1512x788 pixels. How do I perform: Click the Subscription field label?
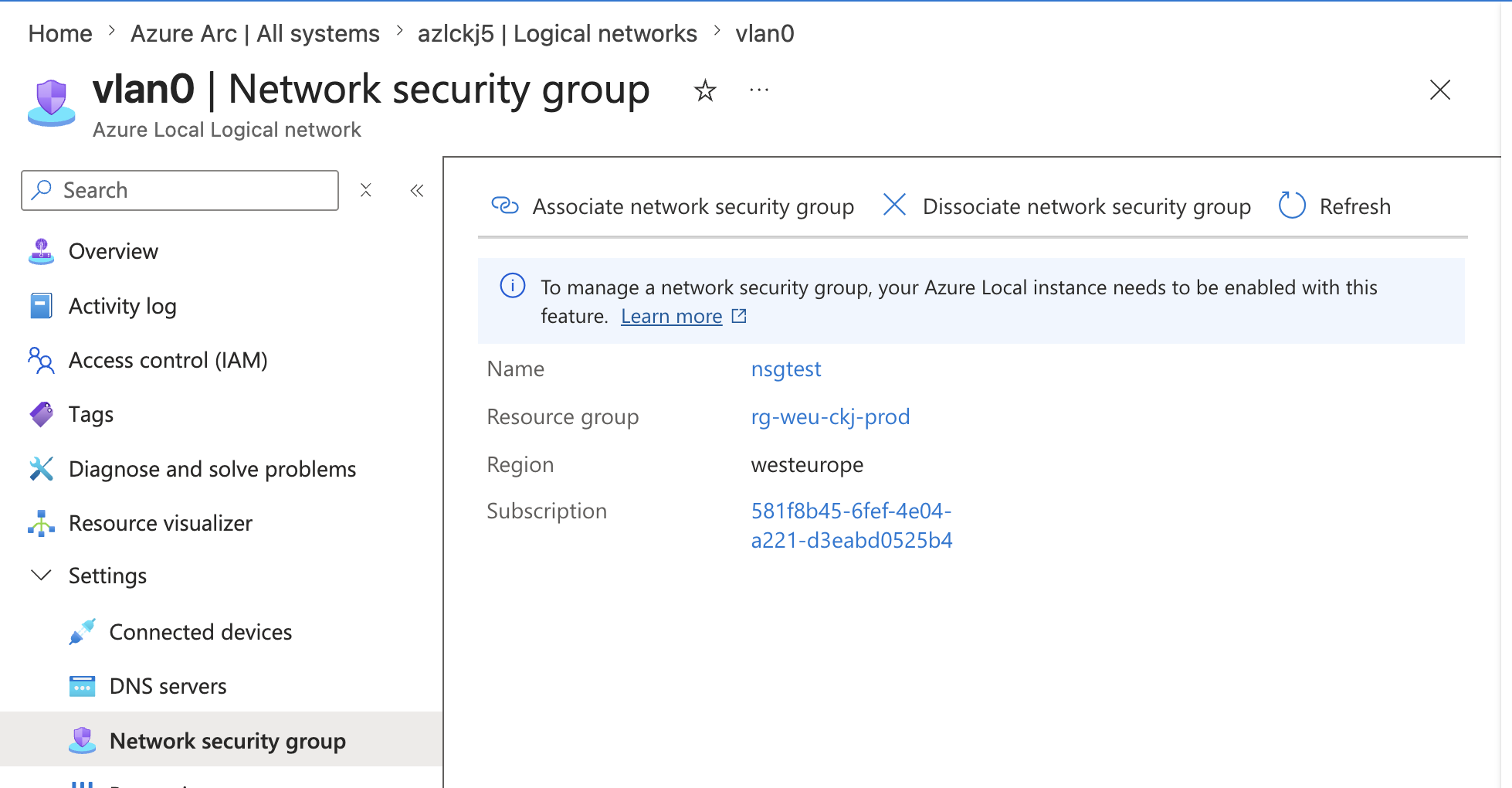[x=547, y=511]
